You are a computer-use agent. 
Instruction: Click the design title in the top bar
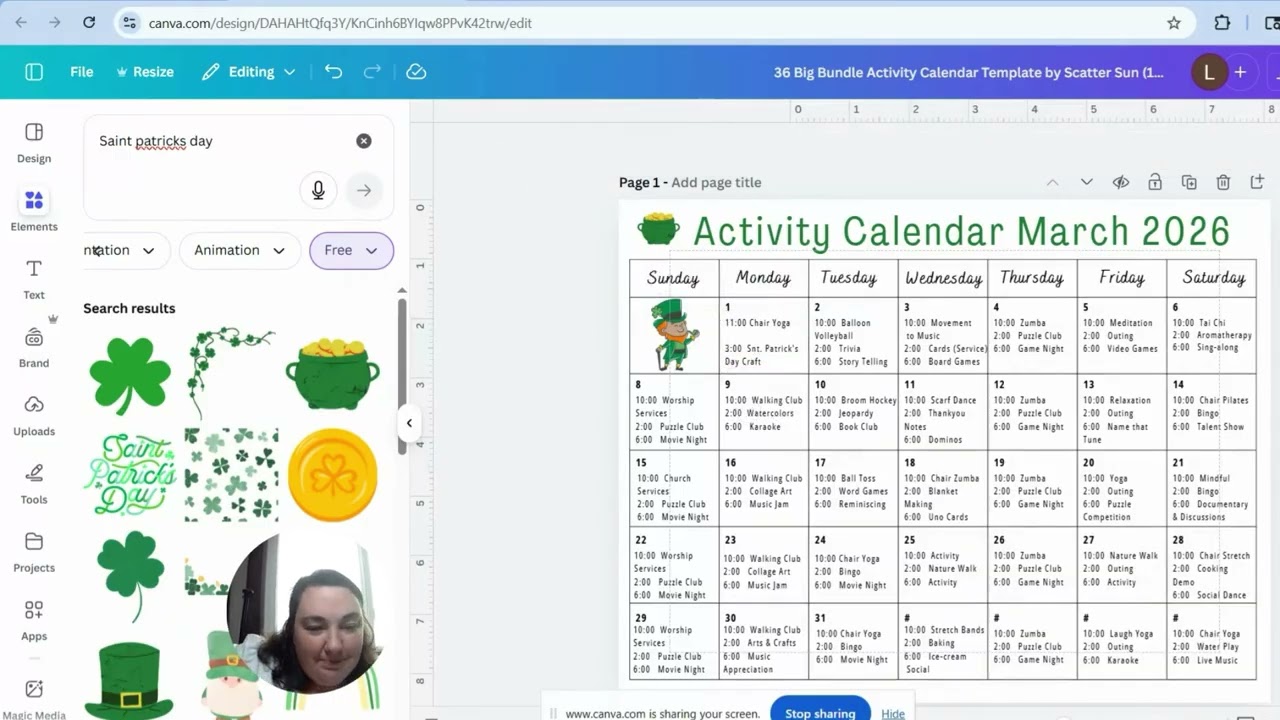point(968,72)
